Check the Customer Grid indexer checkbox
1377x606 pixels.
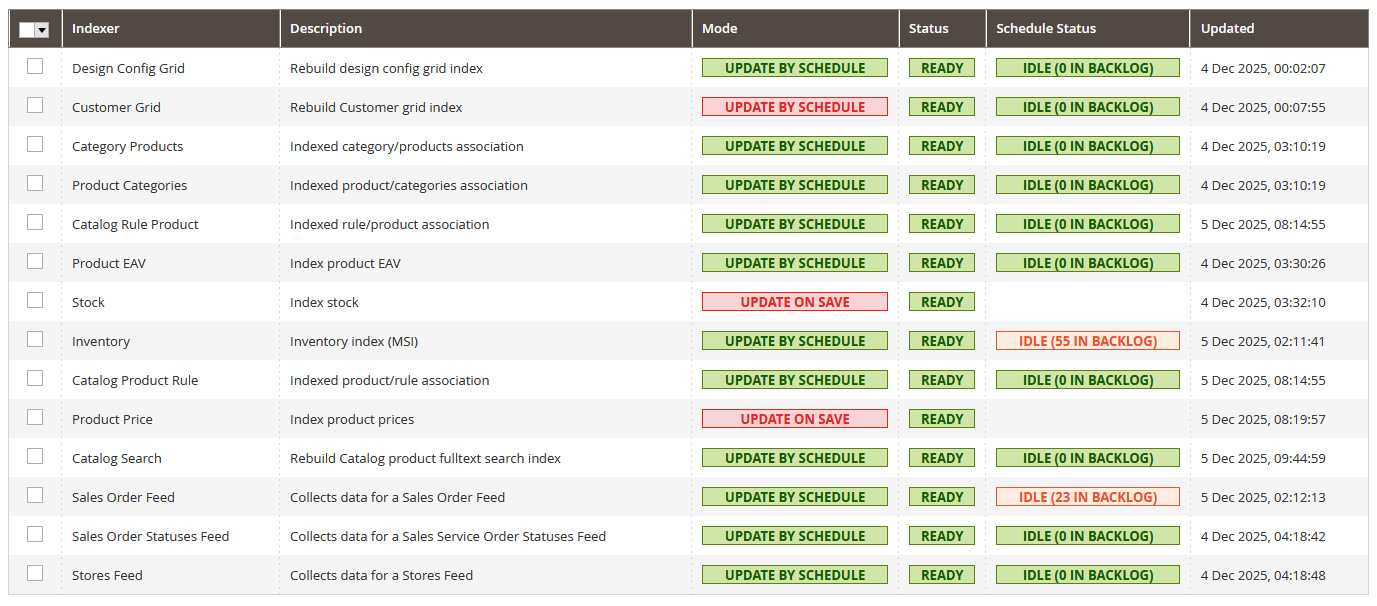pos(35,105)
